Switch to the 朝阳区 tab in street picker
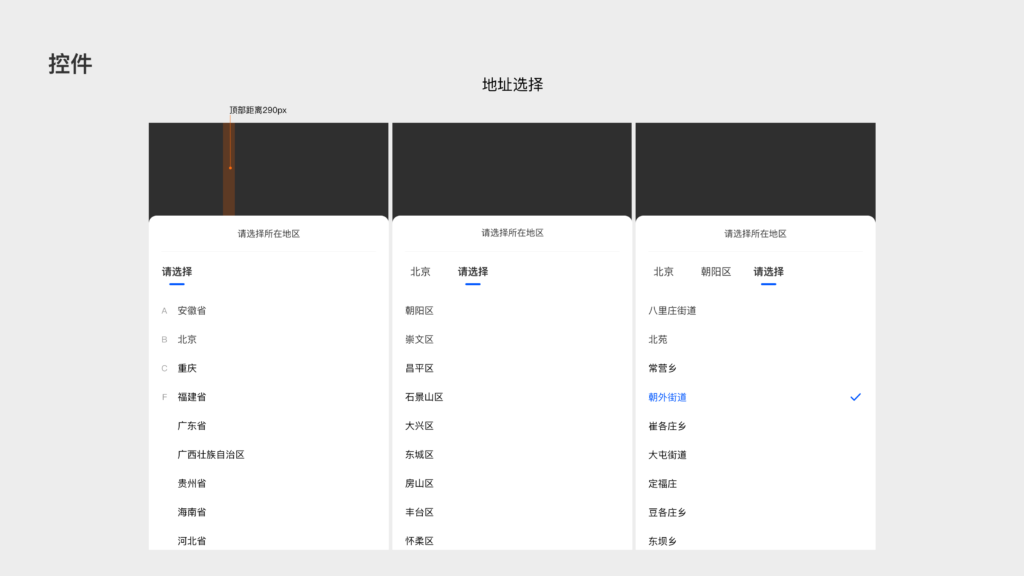Image resolution: width=1024 pixels, height=576 pixels. pos(716,272)
